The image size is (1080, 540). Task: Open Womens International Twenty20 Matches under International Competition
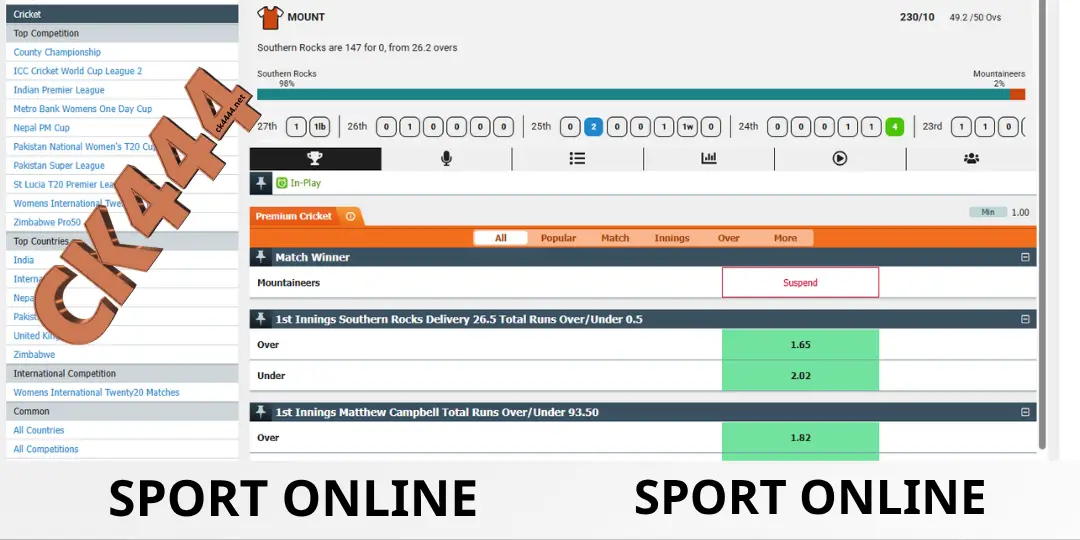pyautogui.click(x=96, y=393)
